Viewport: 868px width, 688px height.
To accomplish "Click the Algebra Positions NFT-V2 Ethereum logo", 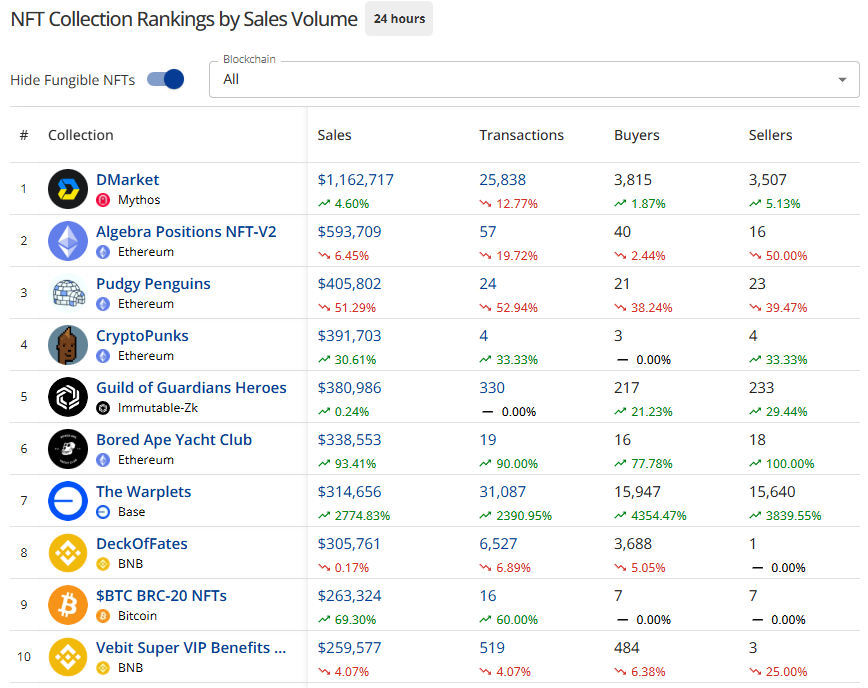I will coord(68,241).
